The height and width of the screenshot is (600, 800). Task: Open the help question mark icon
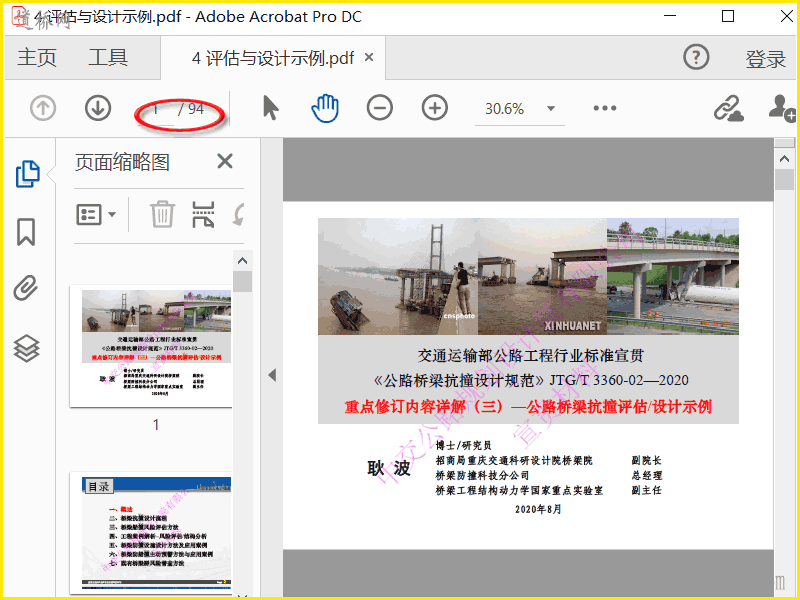point(696,57)
